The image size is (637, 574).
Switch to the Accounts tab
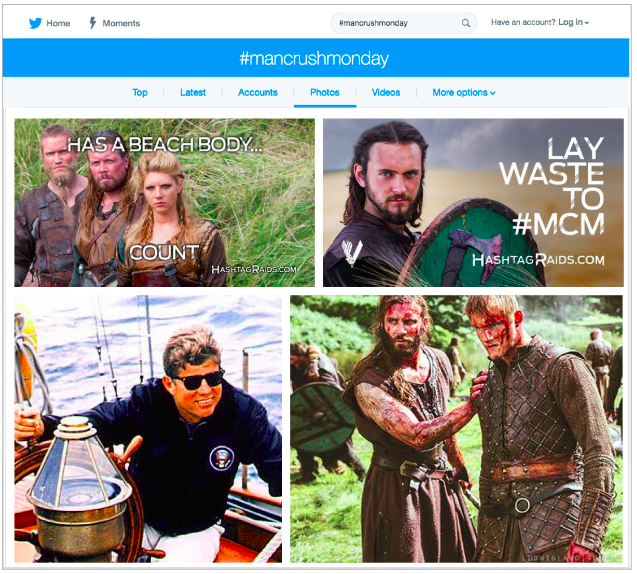click(x=258, y=93)
